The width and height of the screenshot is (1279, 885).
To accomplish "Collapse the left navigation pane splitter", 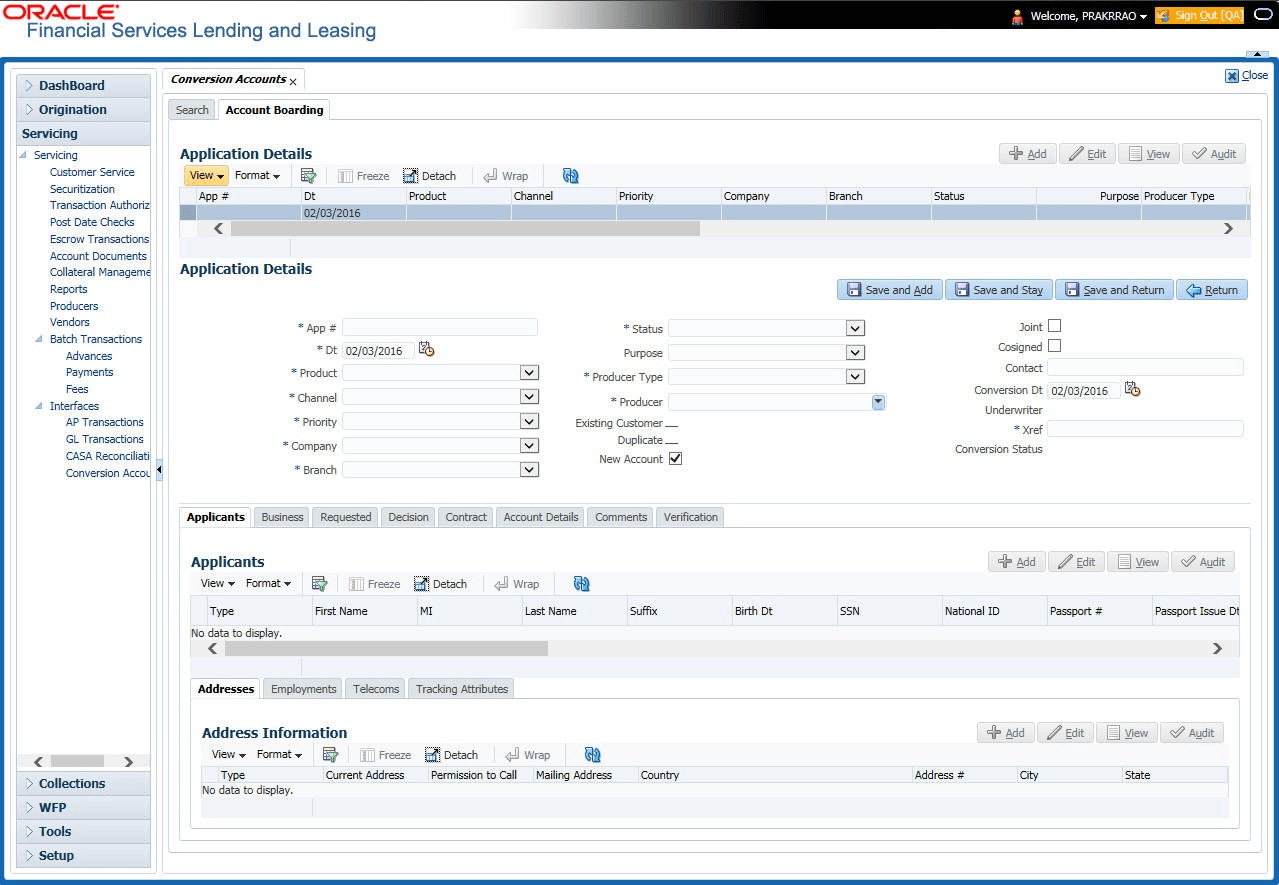I will [x=158, y=469].
